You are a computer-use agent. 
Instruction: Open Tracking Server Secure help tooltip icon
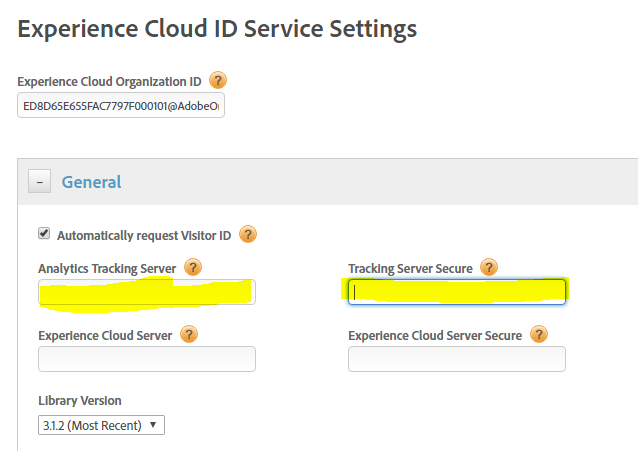pyautogui.click(x=489, y=267)
